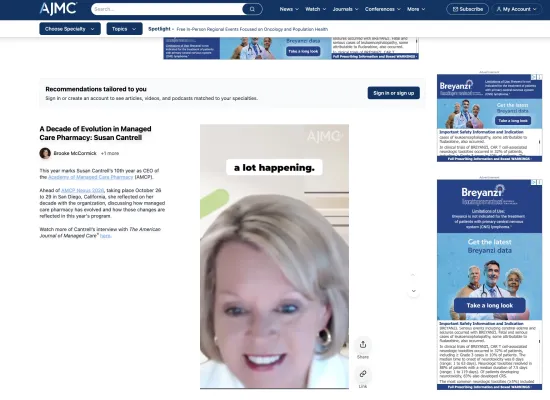Click AdChoices icon on lower sidebar ad
The image size is (550, 400).
coord(534,182)
